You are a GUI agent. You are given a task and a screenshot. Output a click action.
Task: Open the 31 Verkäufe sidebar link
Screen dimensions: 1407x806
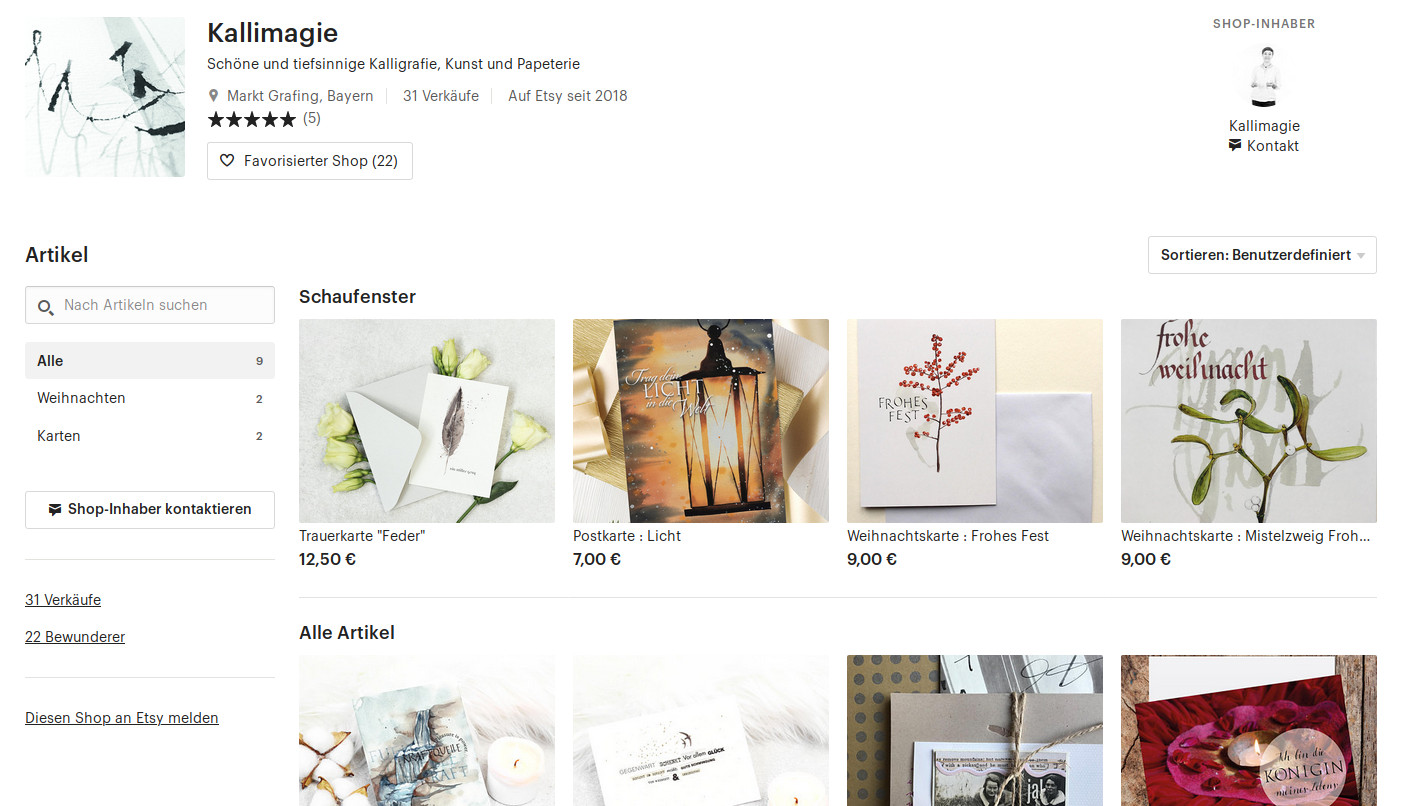click(x=63, y=600)
